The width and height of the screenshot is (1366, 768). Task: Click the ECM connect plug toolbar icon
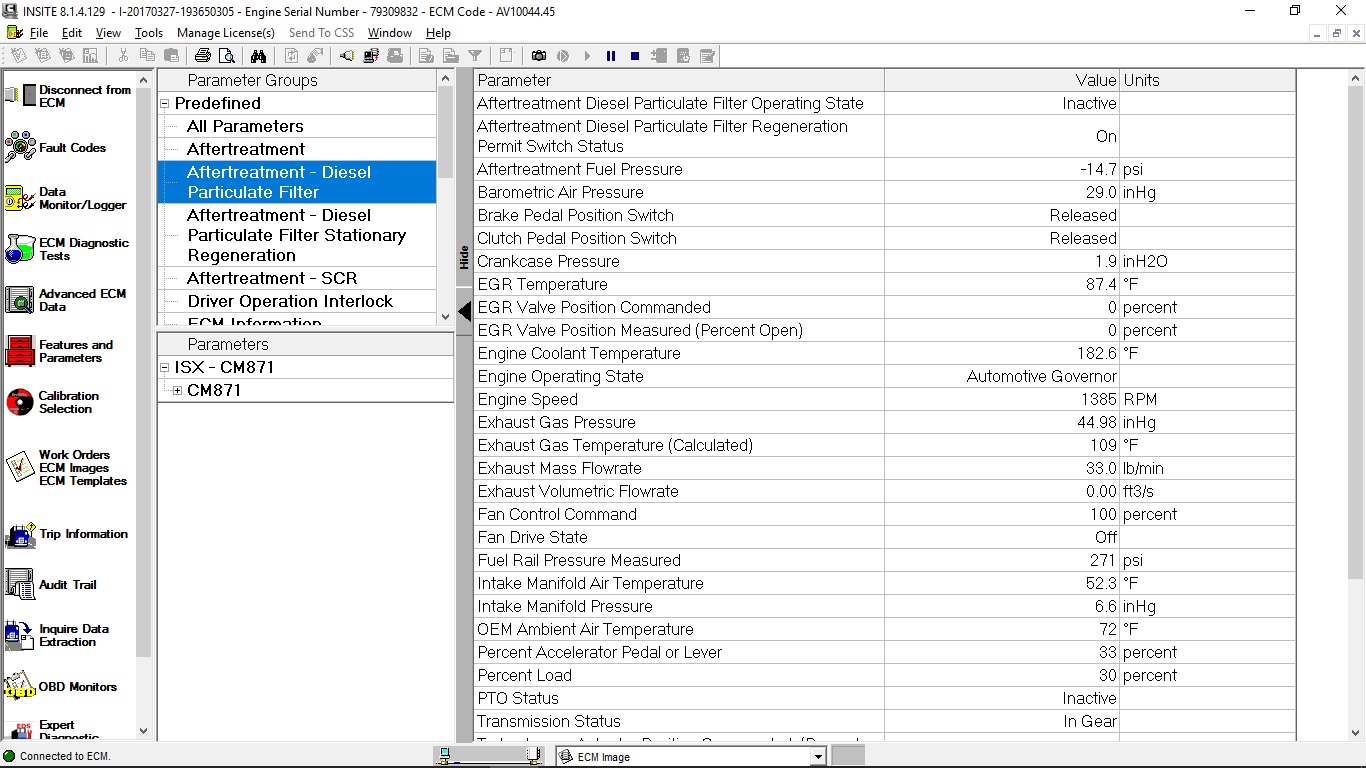click(346, 56)
